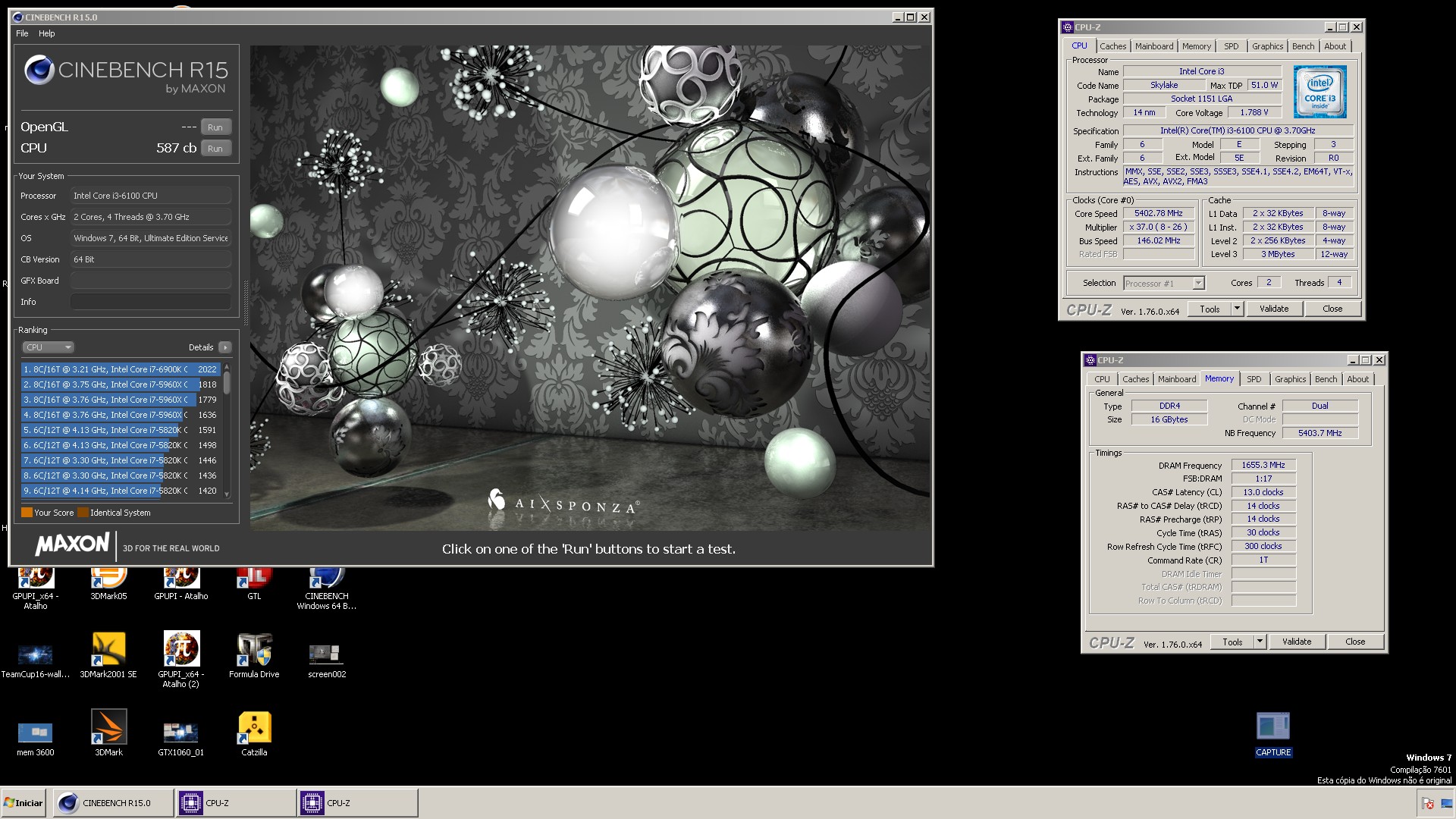Viewport: 1456px width, 819px height.
Task: Open the 3DMark2001 SE desktop icon
Action: click(108, 656)
